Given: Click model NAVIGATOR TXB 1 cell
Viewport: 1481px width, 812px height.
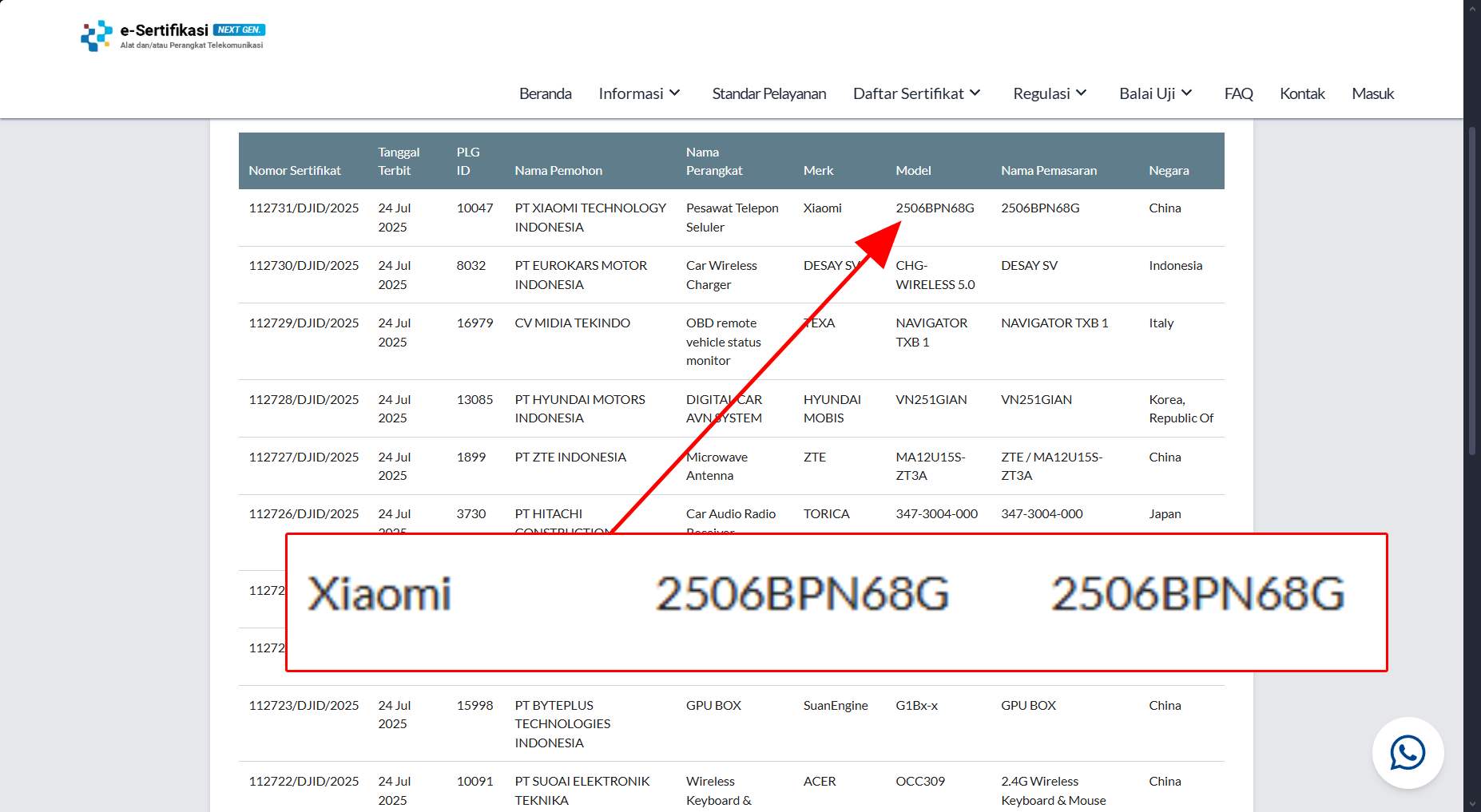Looking at the screenshot, I should click(x=931, y=332).
